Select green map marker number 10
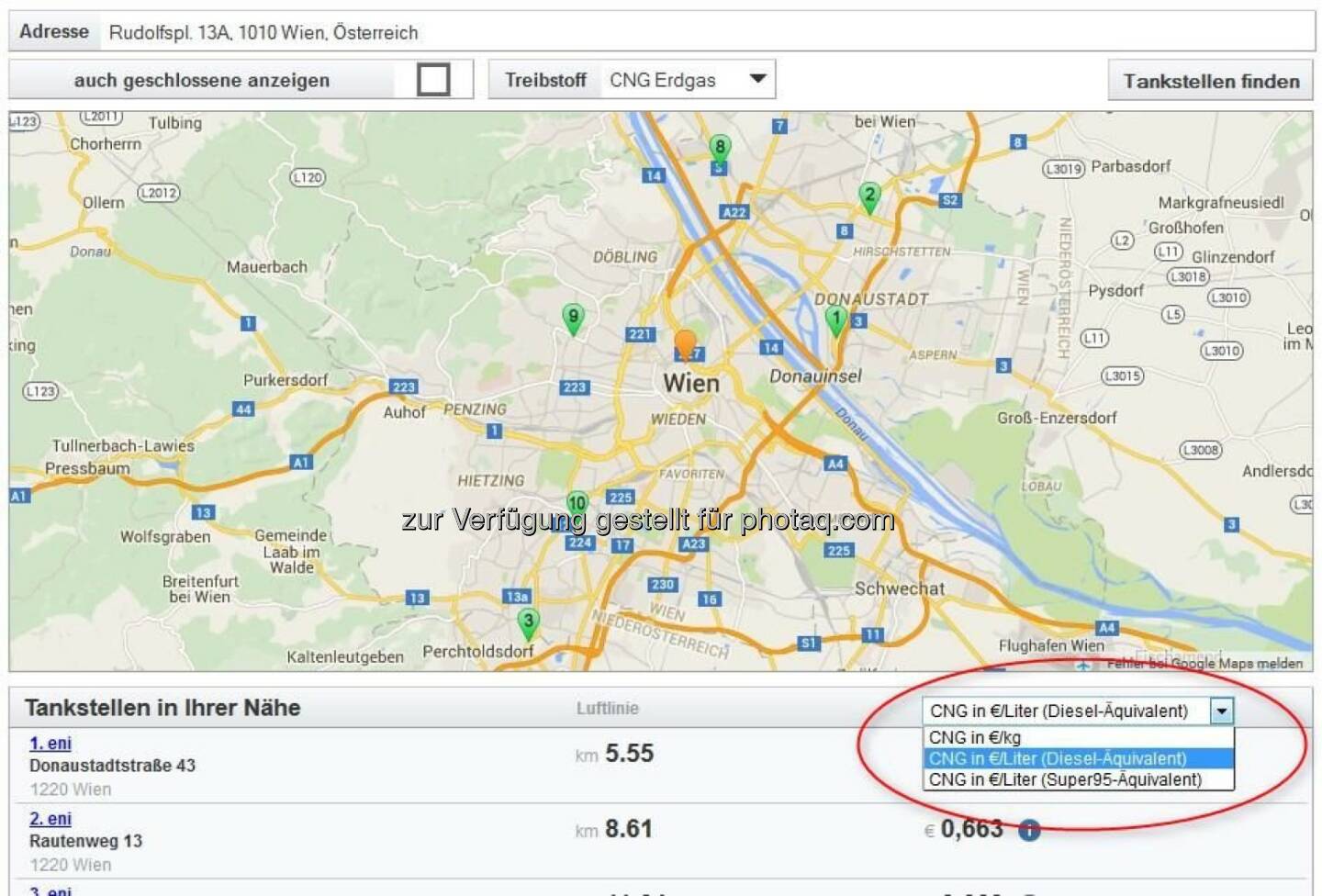 coord(577,504)
